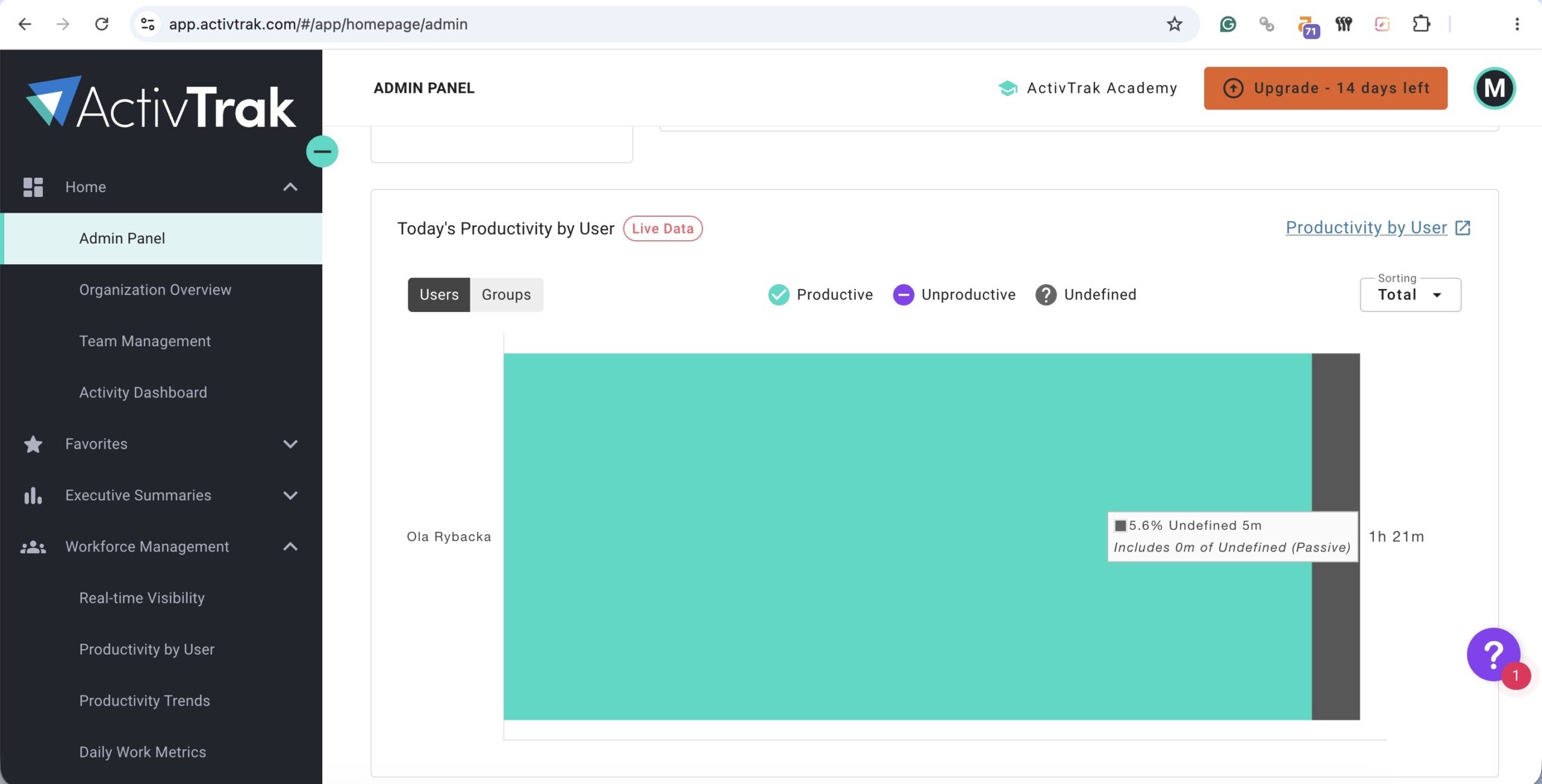Collapse the Home section chevron
The height and width of the screenshot is (784, 1542).
(290, 187)
